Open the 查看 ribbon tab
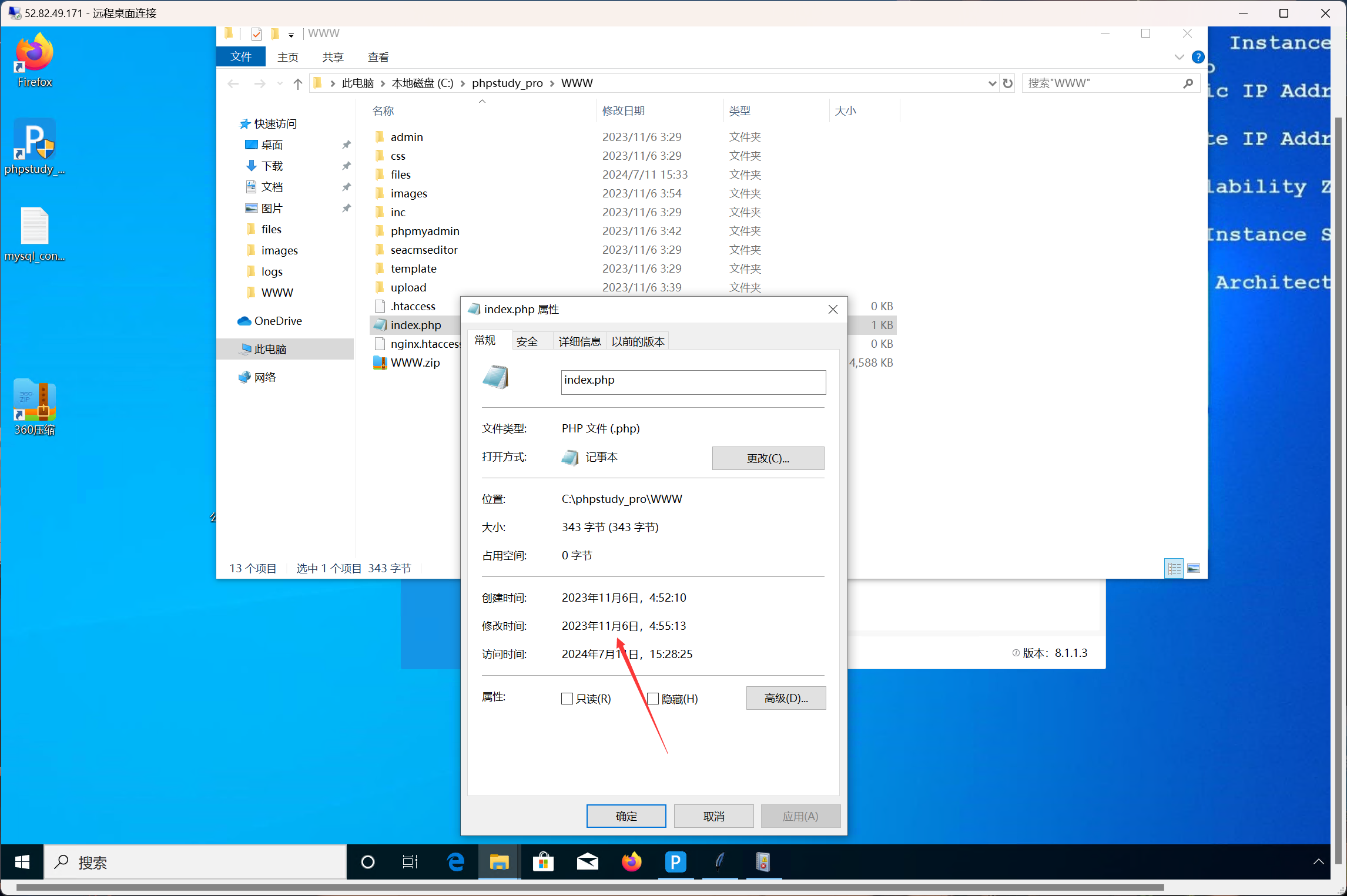The image size is (1347, 896). pos(378,57)
